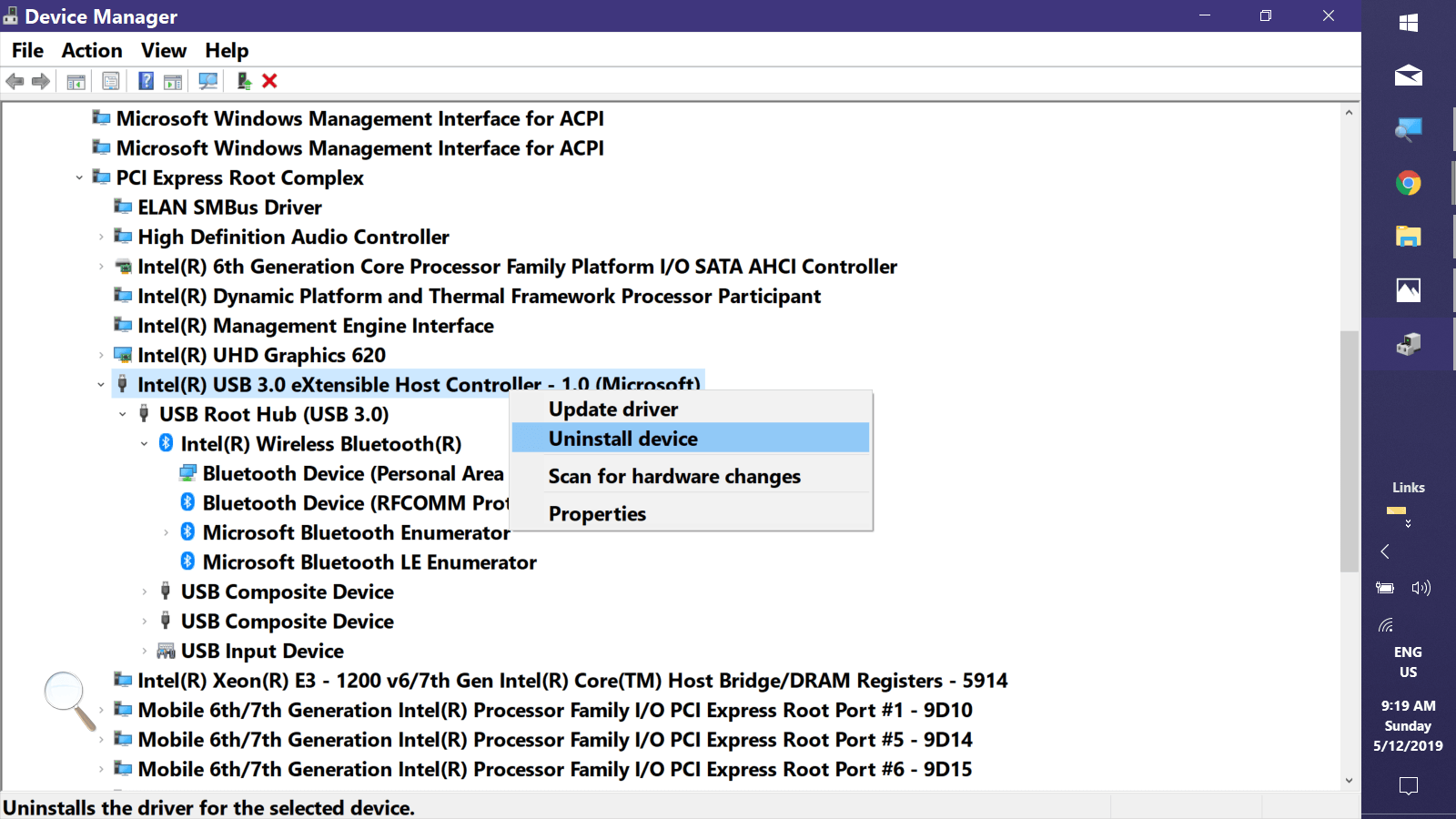Click the Back arrow in the toolbar
This screenshot has height=819, width=1456.
15,81
